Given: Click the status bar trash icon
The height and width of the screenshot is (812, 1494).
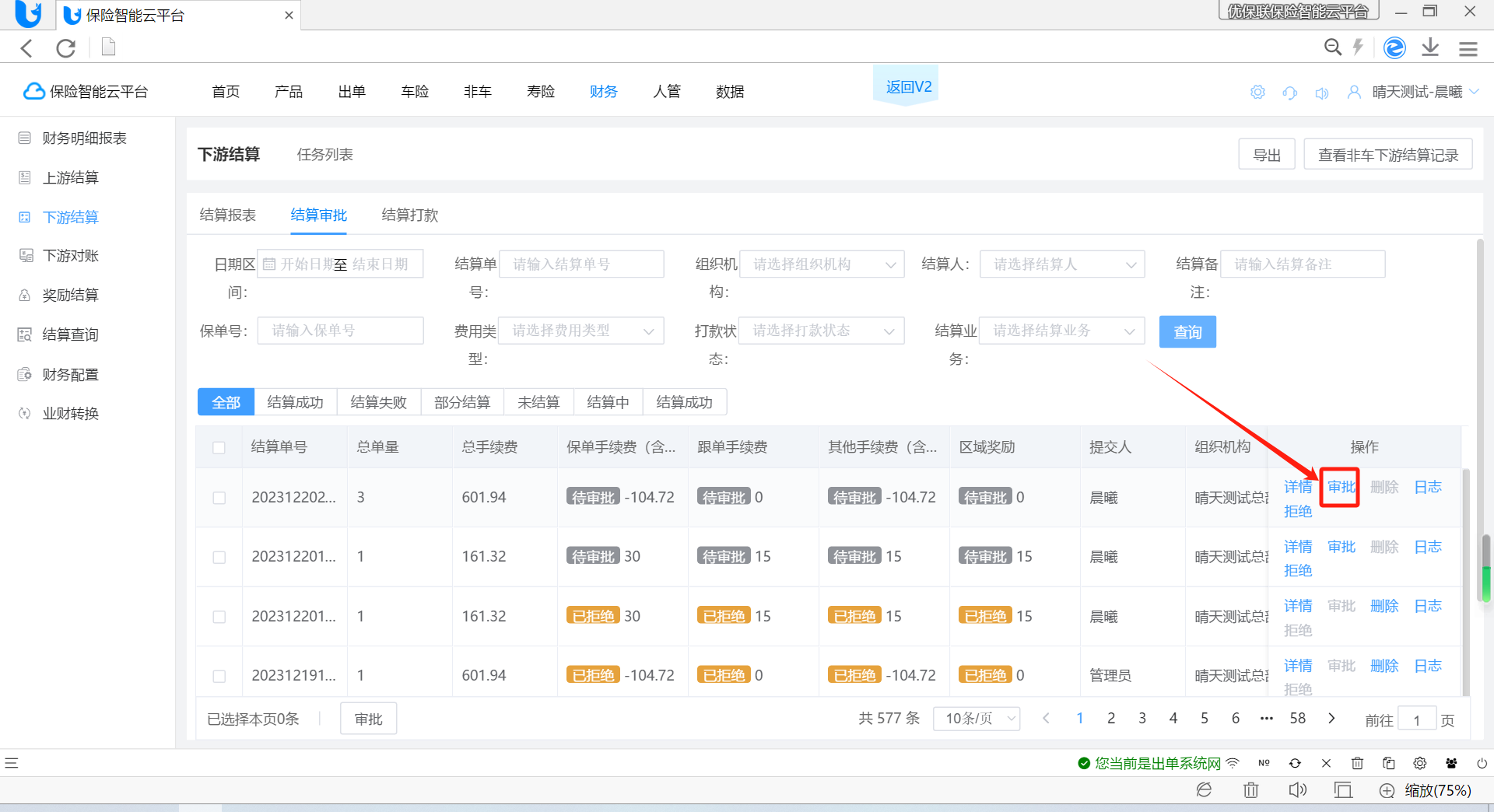Looking at the screenshot, I should pyautogui.click(x=1357, y=763).
